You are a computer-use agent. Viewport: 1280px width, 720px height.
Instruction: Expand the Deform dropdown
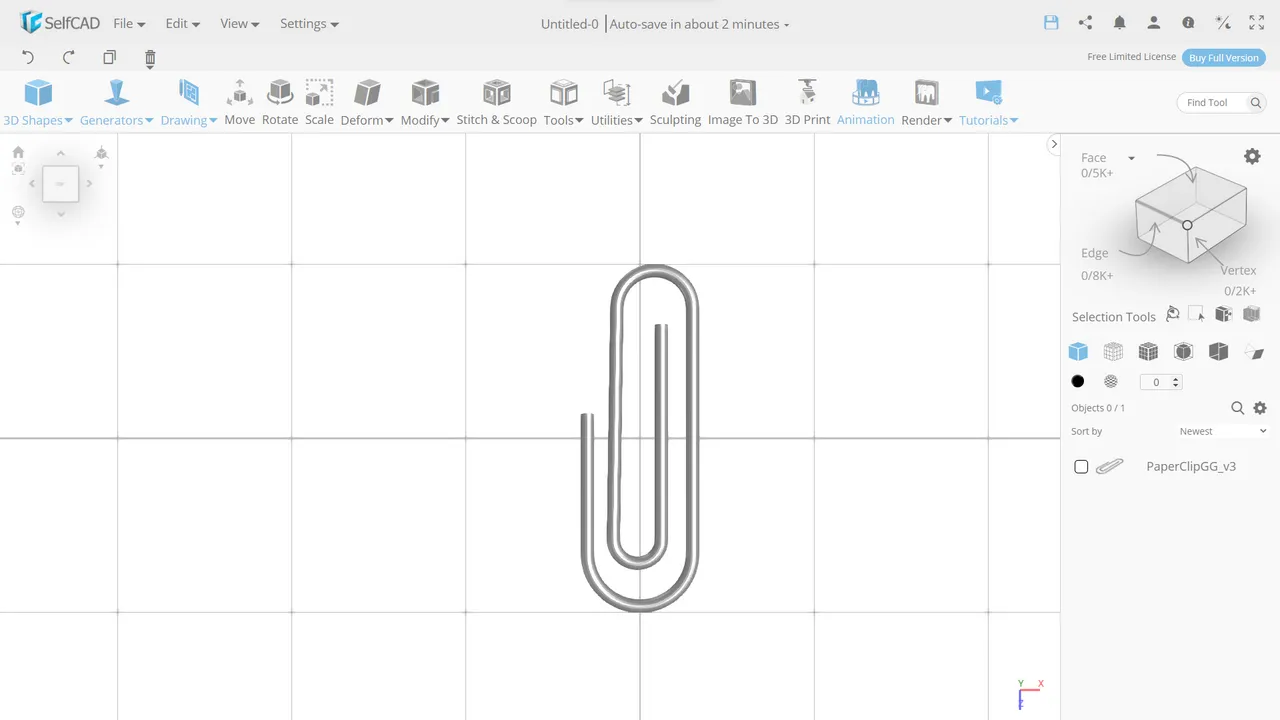[367, 103]
